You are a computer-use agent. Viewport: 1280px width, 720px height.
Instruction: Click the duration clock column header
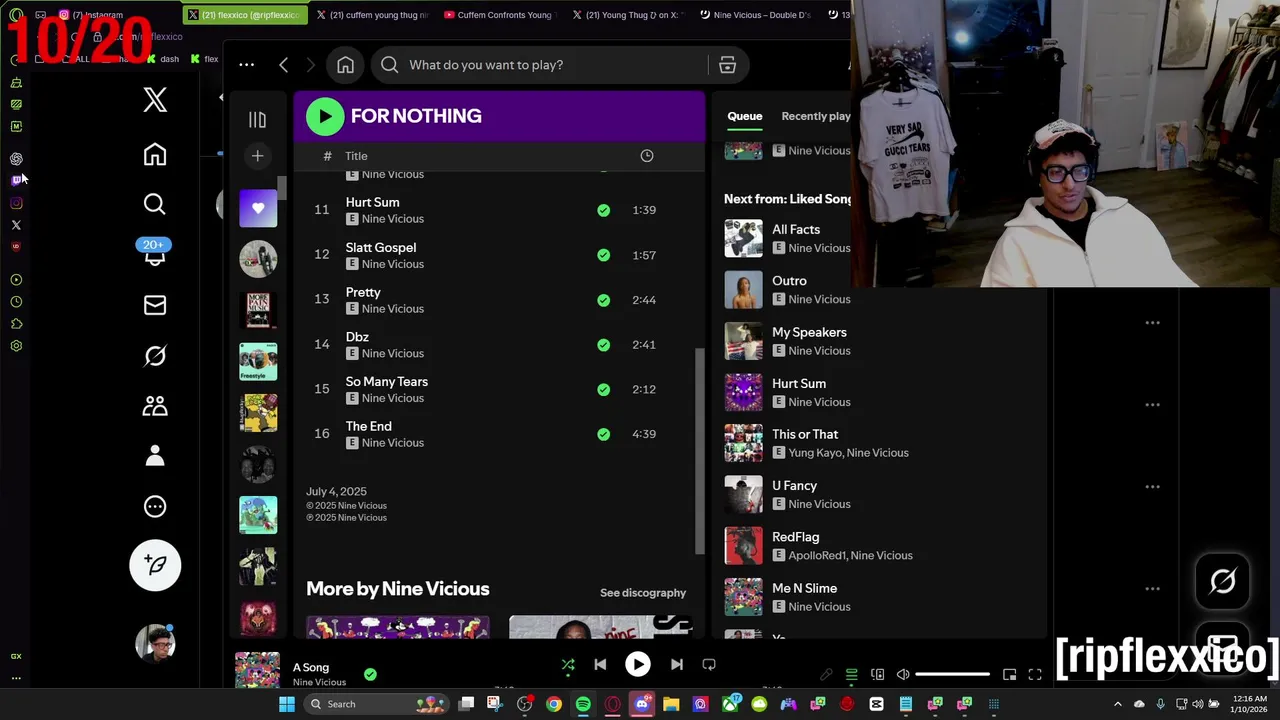tap(647, 156)
